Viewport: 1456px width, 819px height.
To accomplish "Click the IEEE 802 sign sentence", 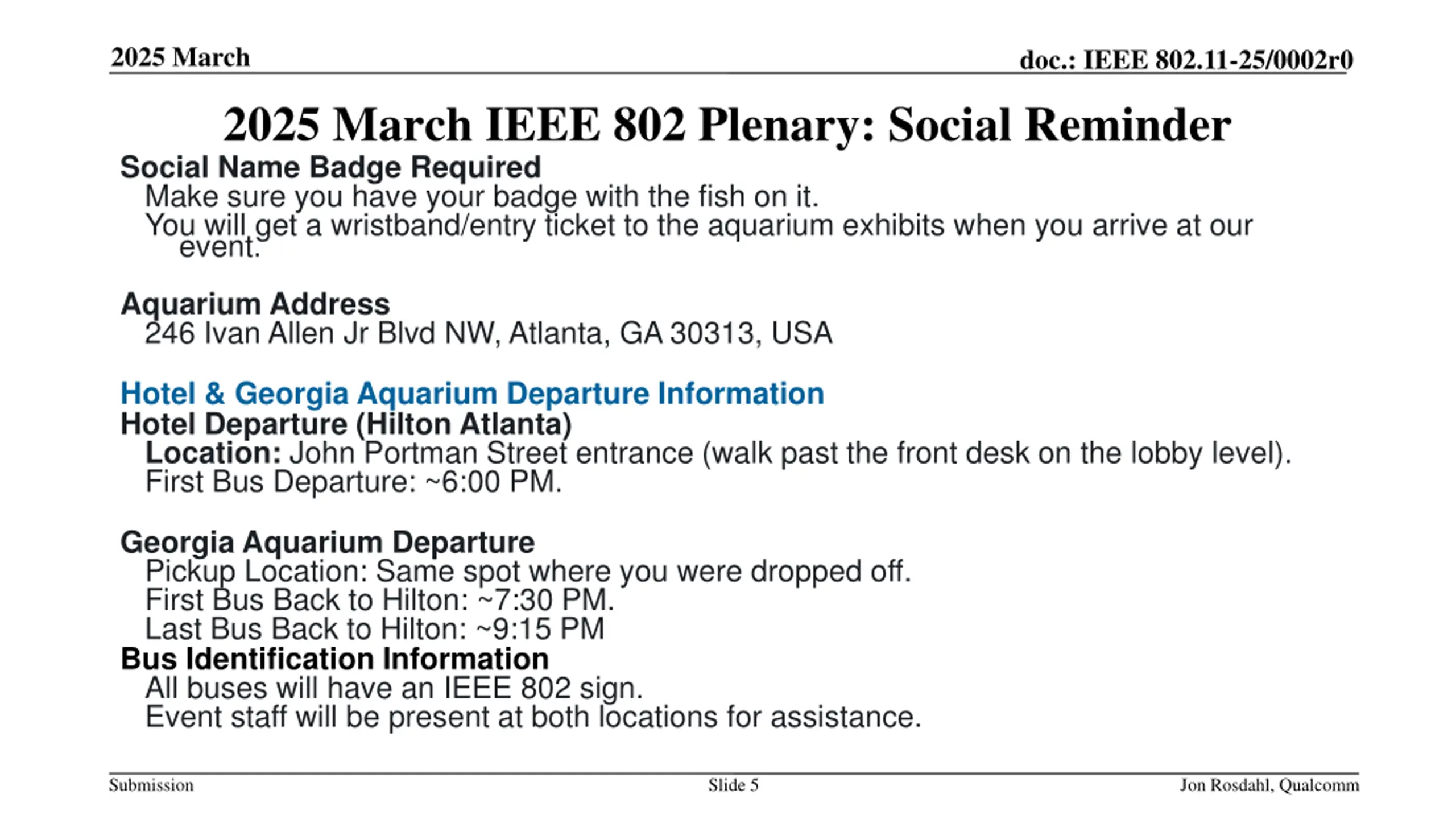I will click(x=394, y=688).
